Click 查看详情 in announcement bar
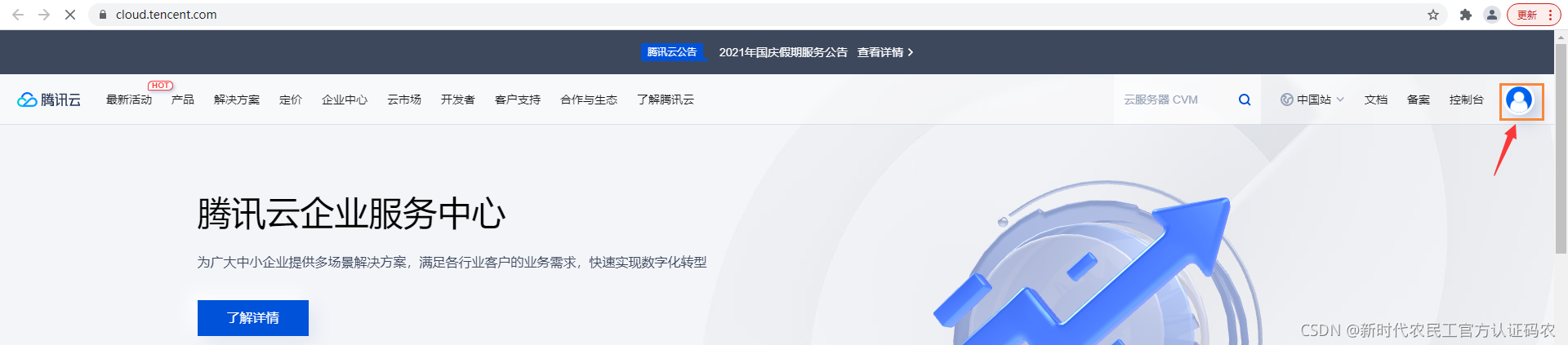1568x345 pixels. tap(885, 52)
